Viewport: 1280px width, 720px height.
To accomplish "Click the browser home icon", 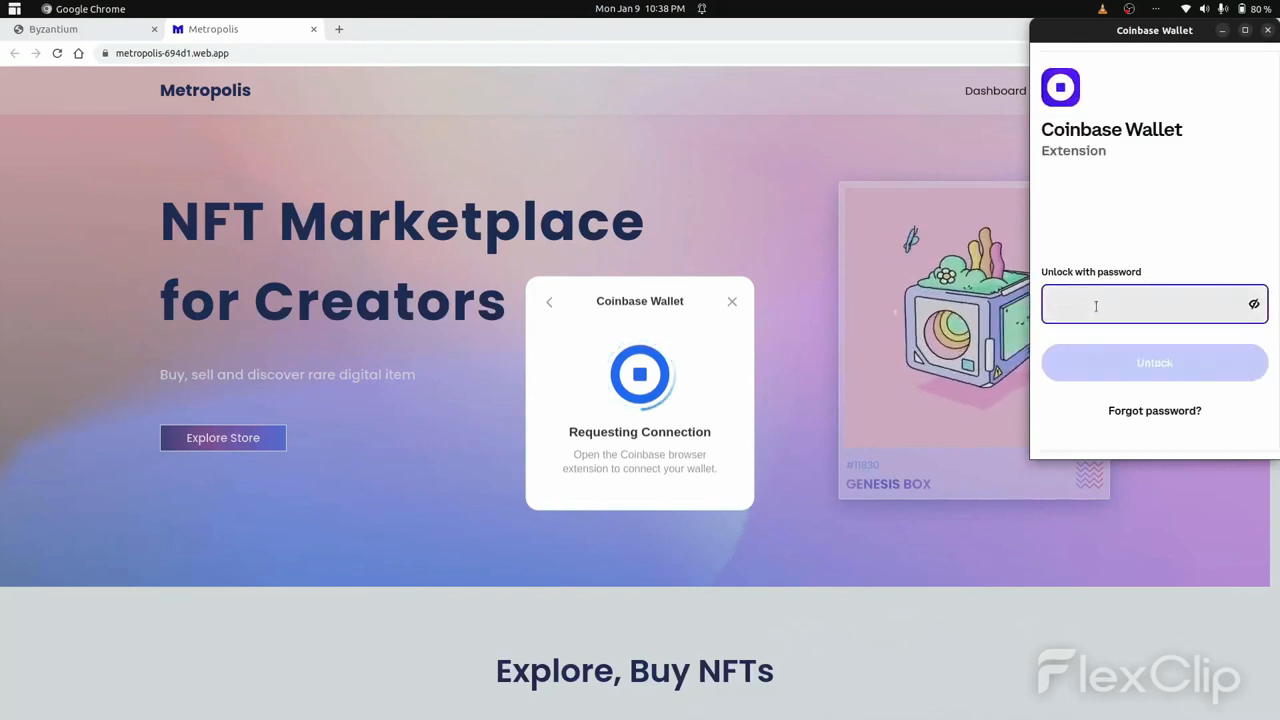I will point(78,53).
